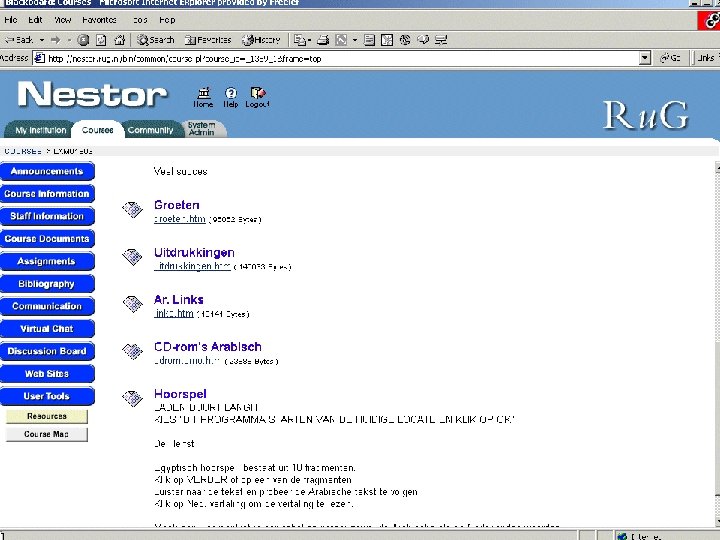Open the Staff Information sidebar button
The height and width of the screenshot is (540, 720).
point(47,216)
